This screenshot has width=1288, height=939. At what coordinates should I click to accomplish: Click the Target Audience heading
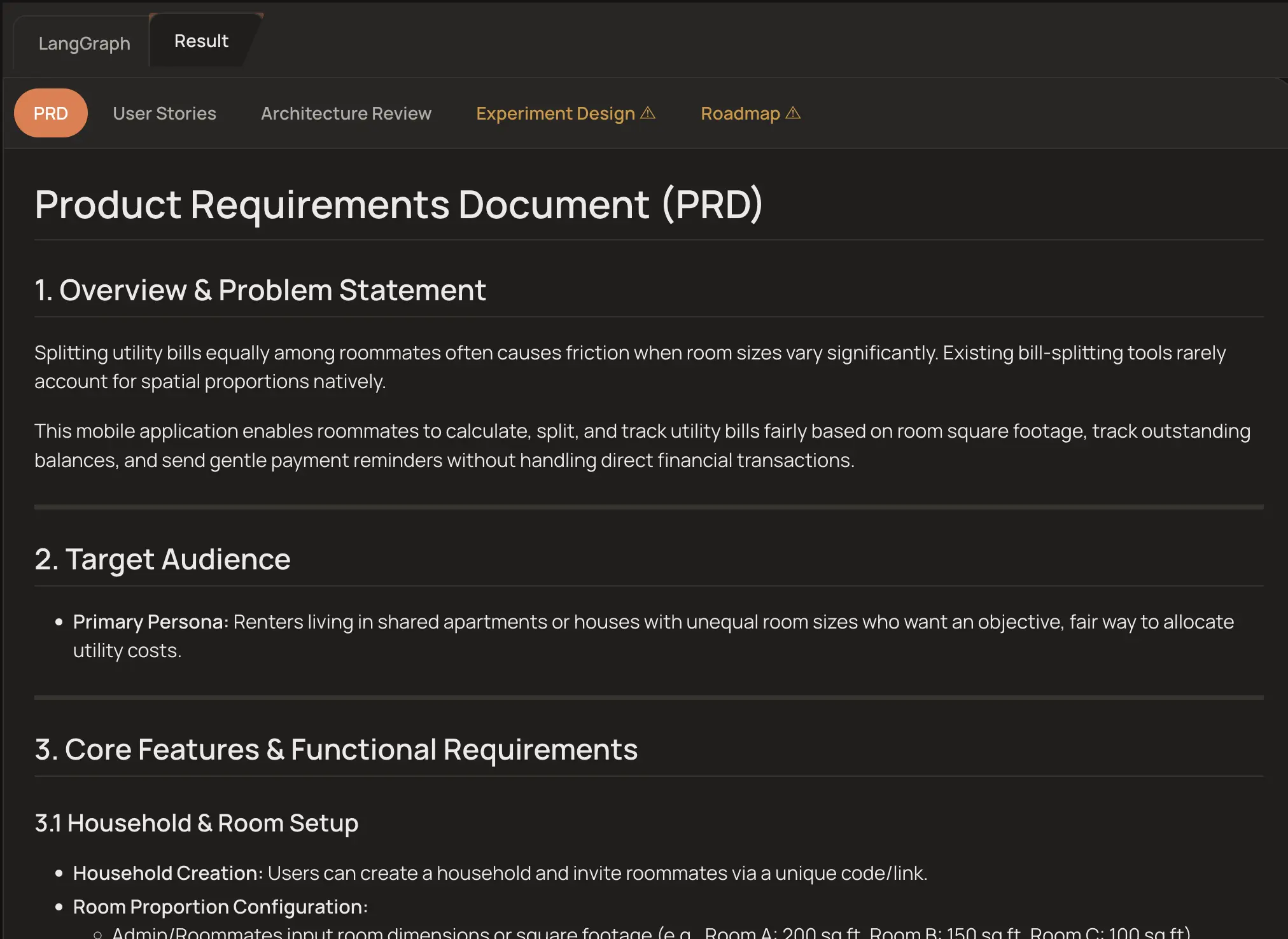pyautogui.click(x=162, y=559)
